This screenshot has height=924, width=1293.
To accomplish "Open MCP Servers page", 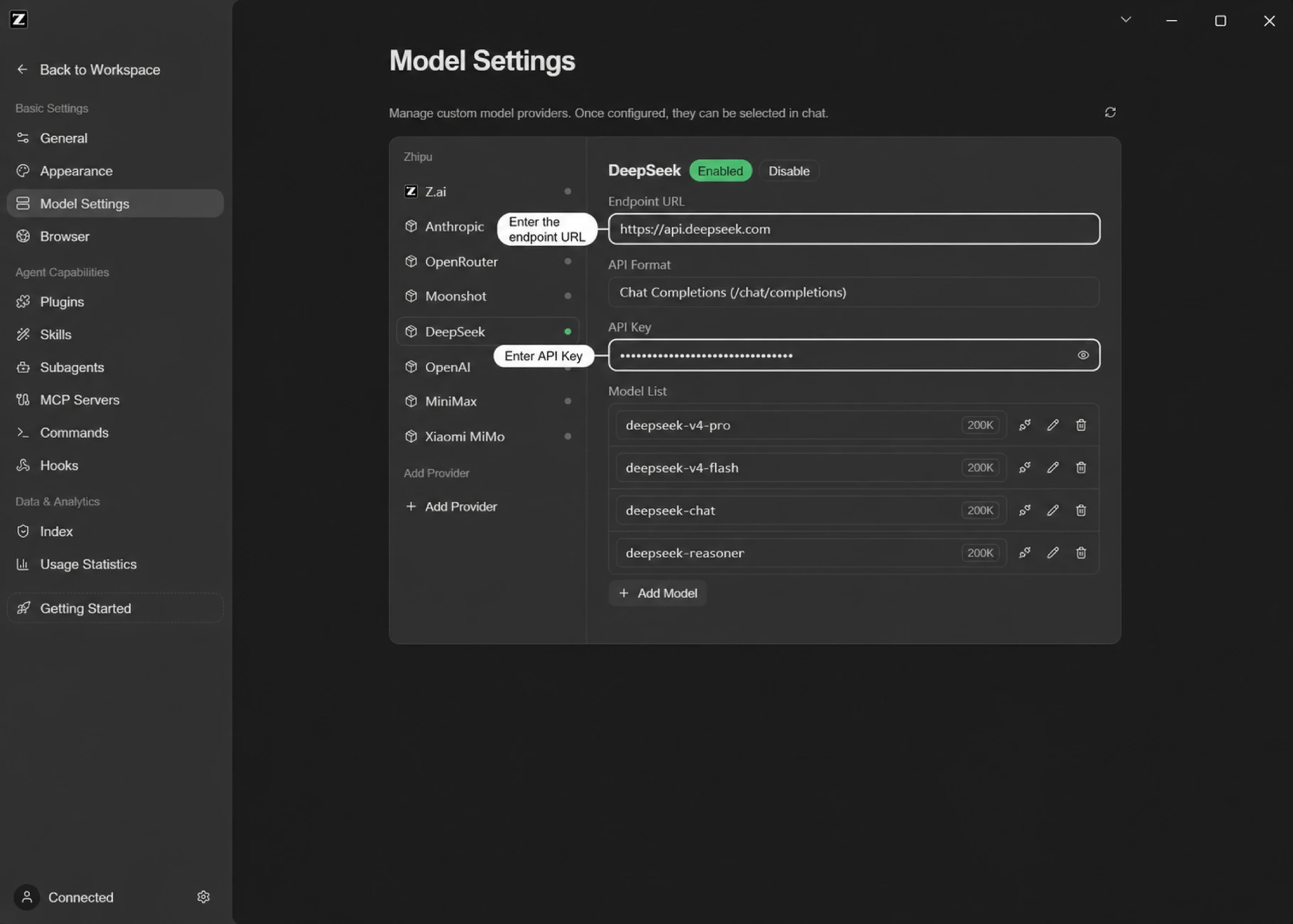I will [x=115, y=399].
